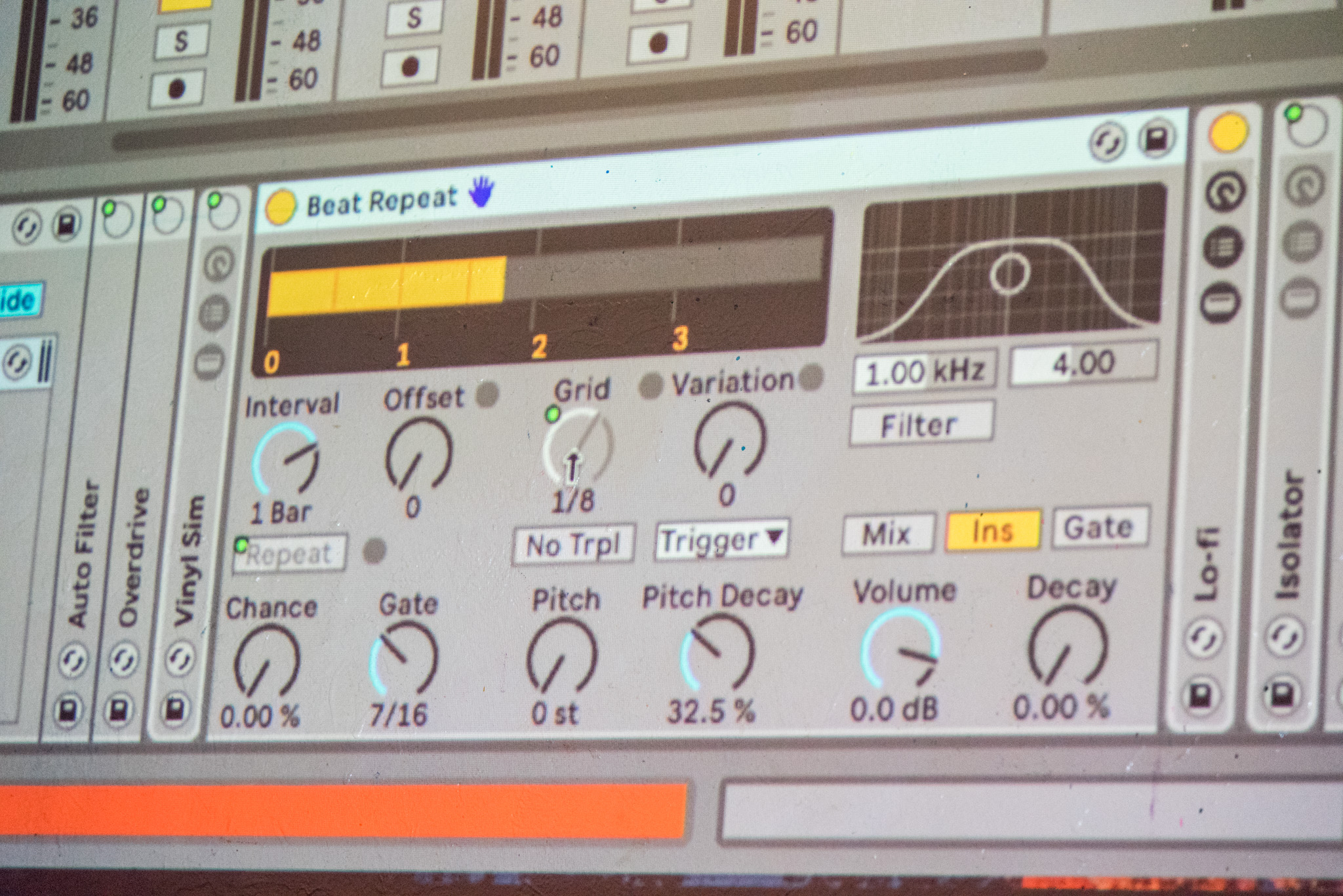Click the cyan hide button
1343x896 pixels.
(20, 302)
